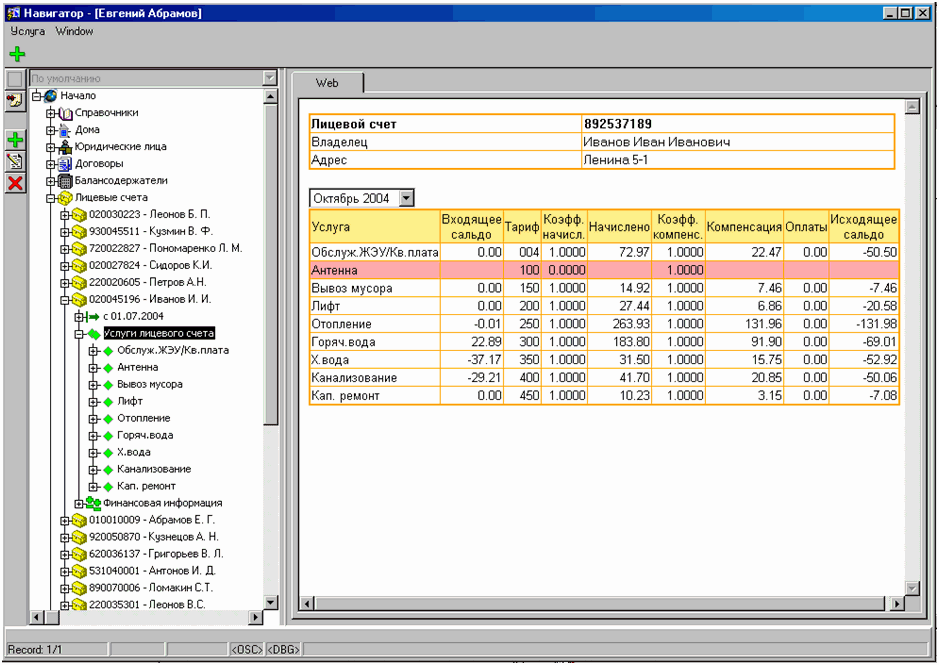Expand the Юридические лица tree node
939x665 pixels.
point(51,147)
